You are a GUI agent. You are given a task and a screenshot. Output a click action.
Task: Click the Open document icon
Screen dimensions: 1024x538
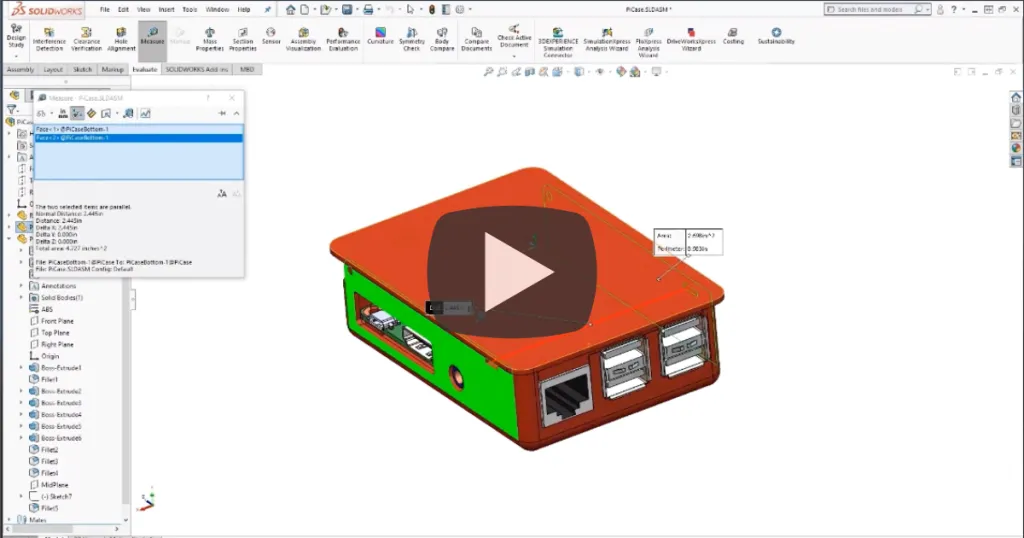325,9
